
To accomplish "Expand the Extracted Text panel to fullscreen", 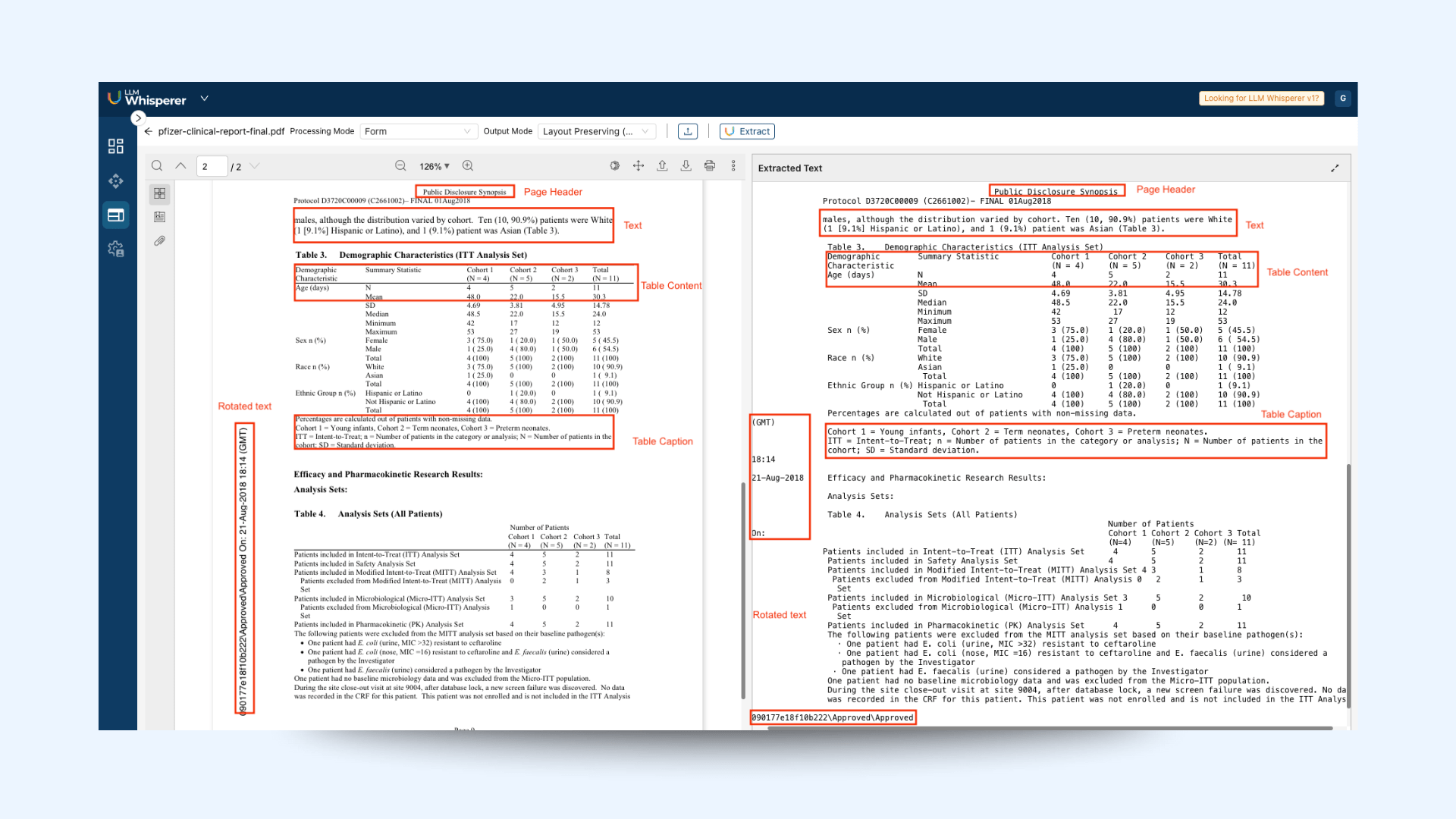I will click(x=1336, y=168).
